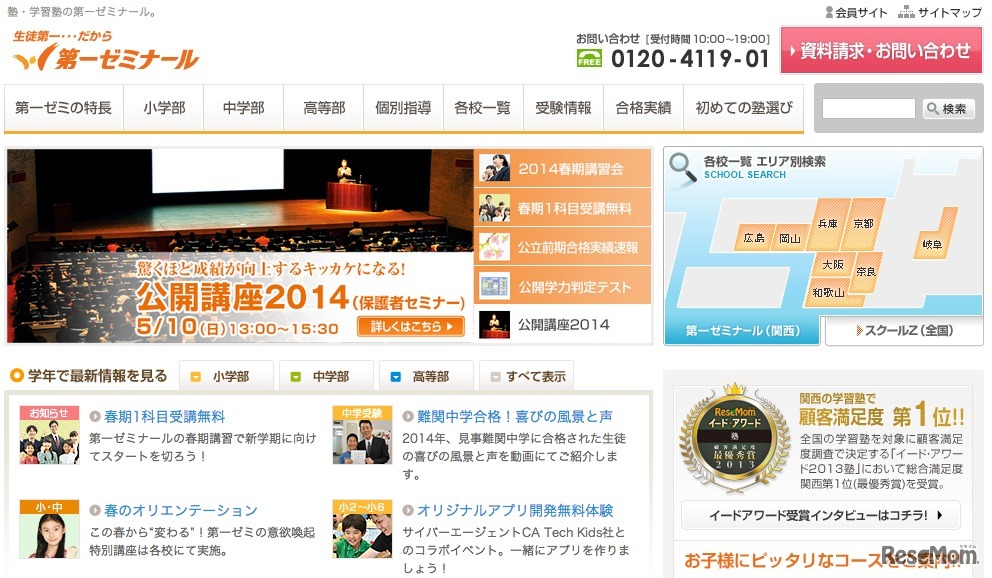Open the 中学部 navigation menu item
This screenshot has height=578, width=992.
click(x=244, y=108)
